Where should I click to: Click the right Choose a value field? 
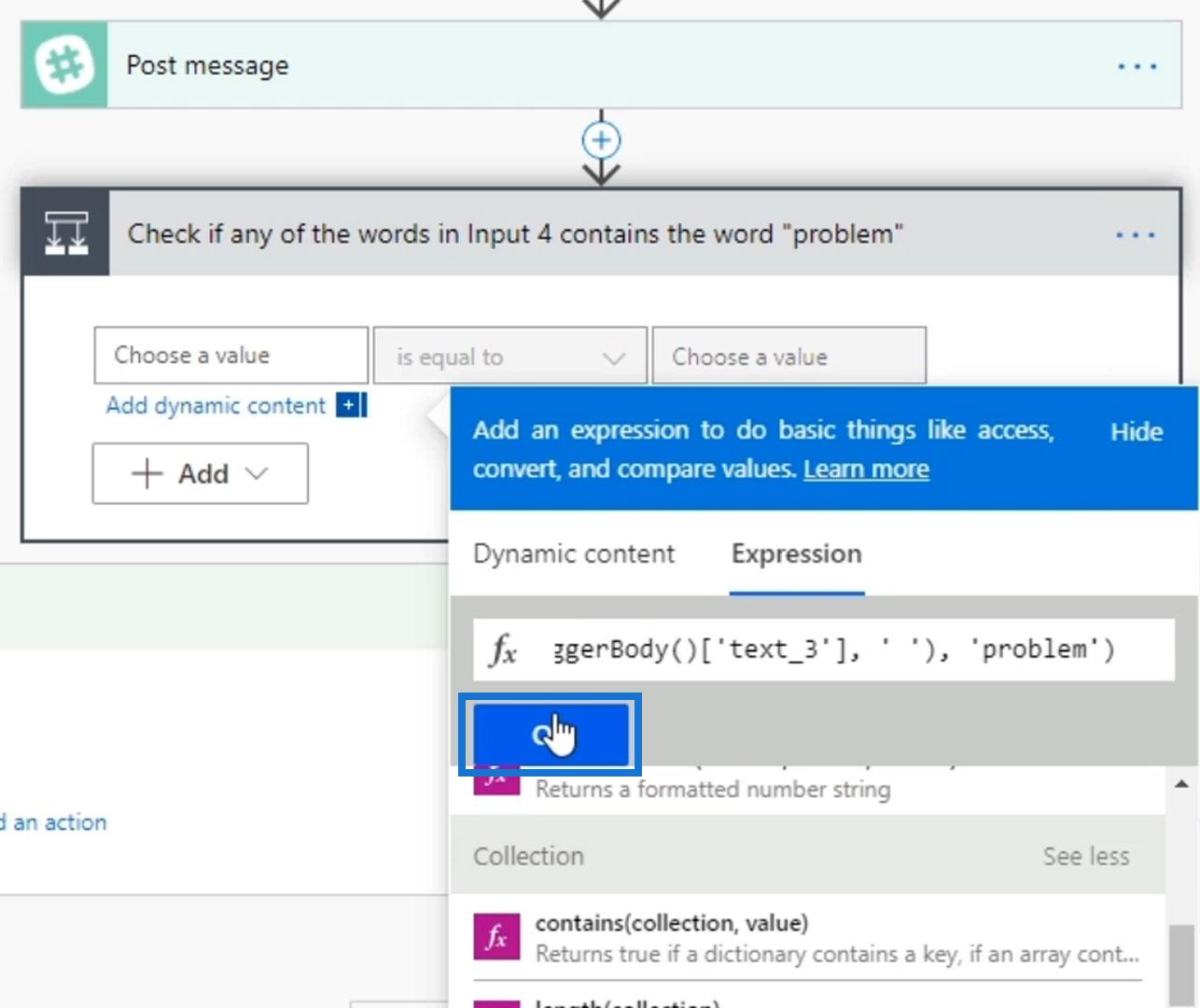pos(788,356)
